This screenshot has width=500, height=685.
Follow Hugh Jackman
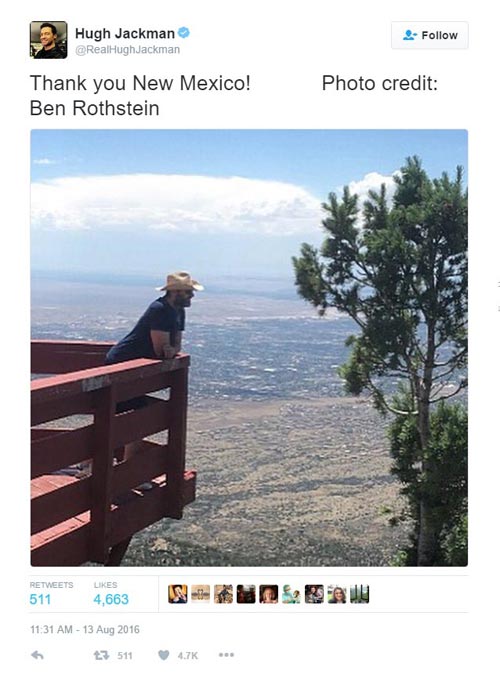(x=430, y=35)
